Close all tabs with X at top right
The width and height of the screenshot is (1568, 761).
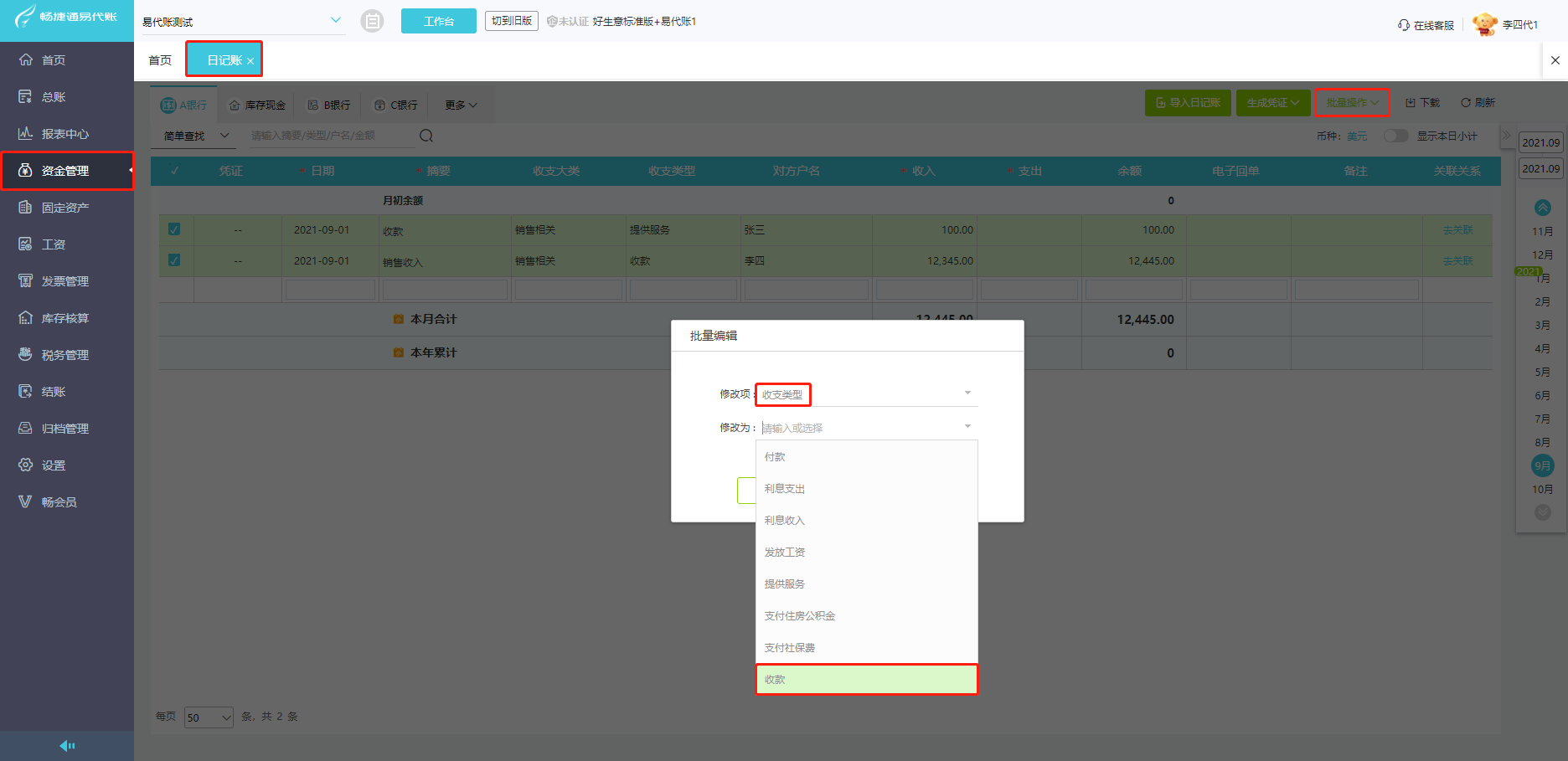pos(1555,60)
